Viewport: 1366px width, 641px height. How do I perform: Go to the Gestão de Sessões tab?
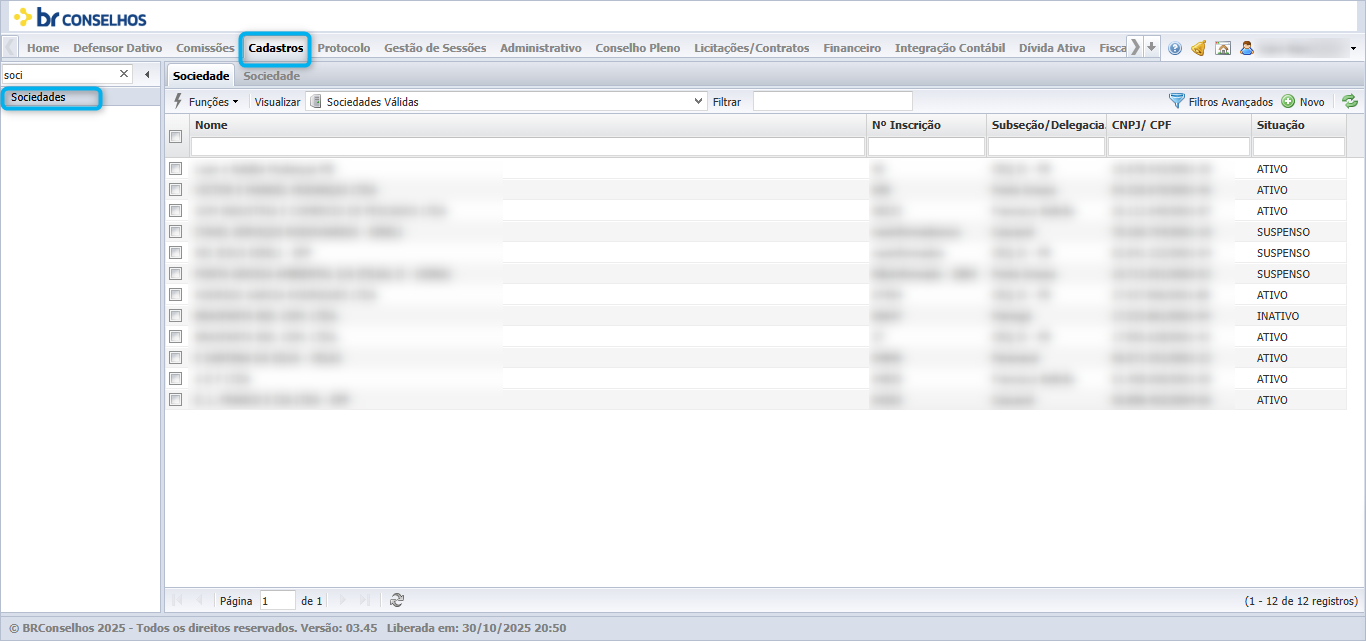tap(435, 48)
